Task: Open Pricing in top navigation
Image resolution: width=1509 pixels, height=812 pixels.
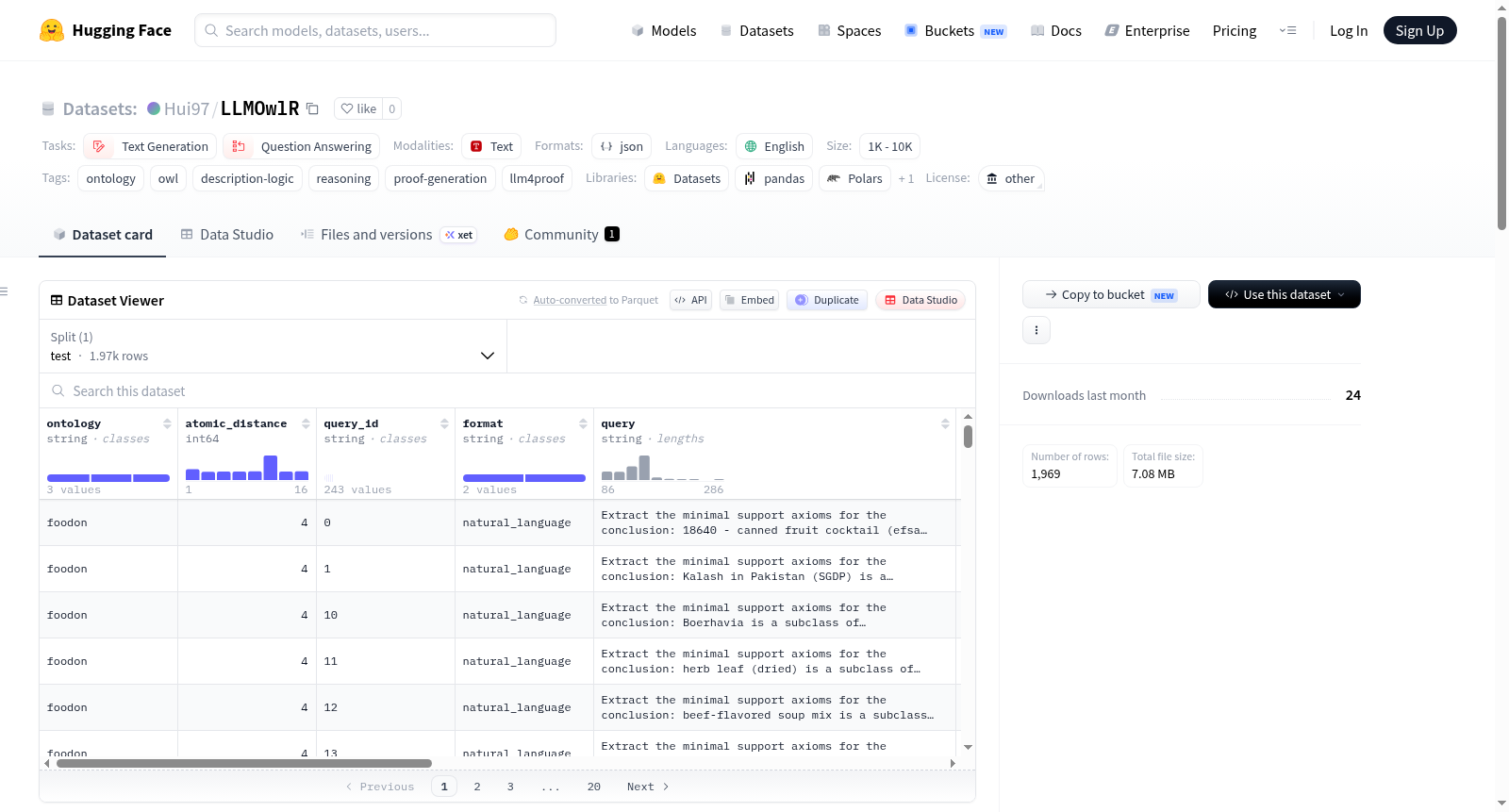Action: pos(1235,31)
